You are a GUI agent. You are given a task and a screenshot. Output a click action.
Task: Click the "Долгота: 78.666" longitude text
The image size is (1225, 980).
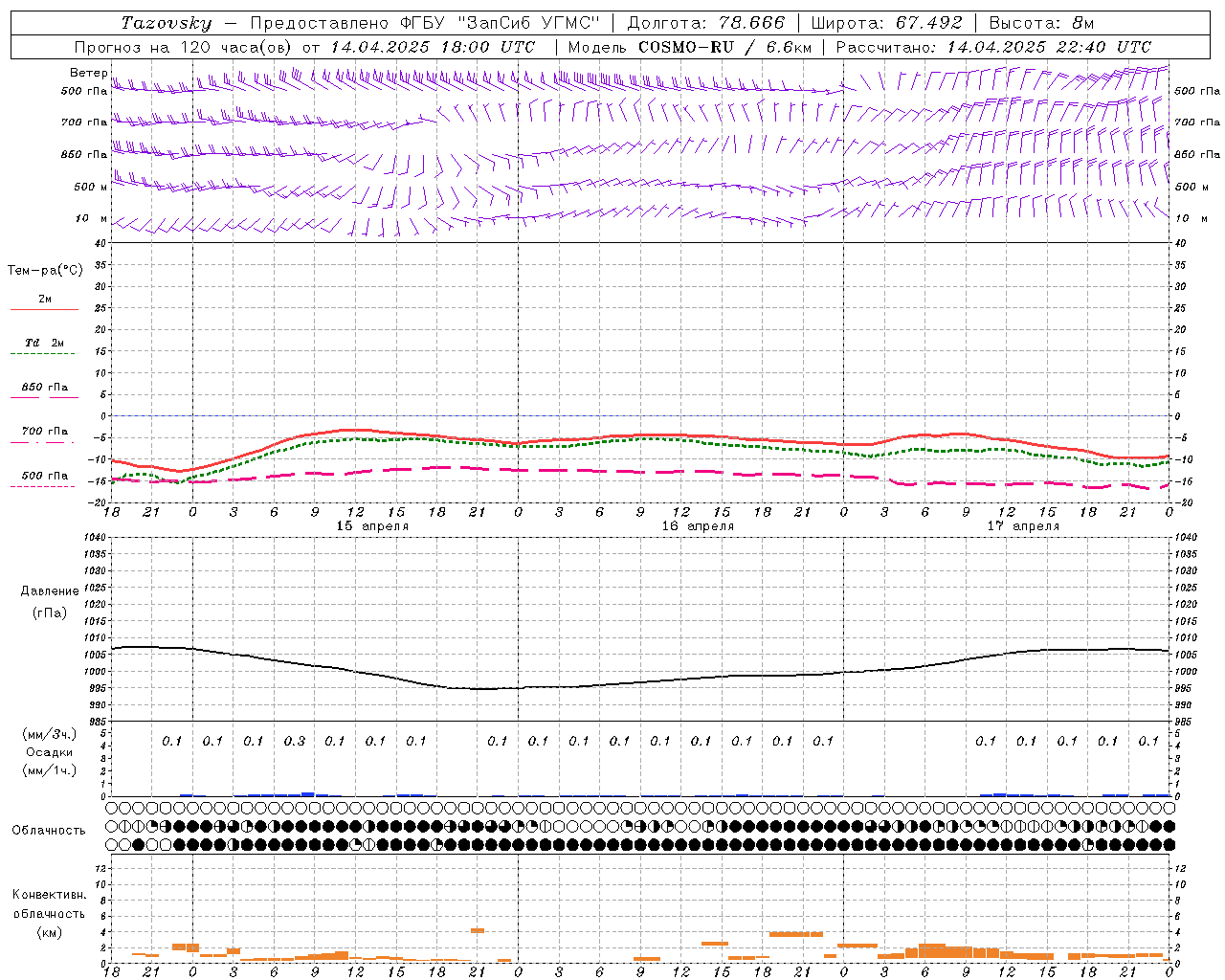tap(705, 23)
